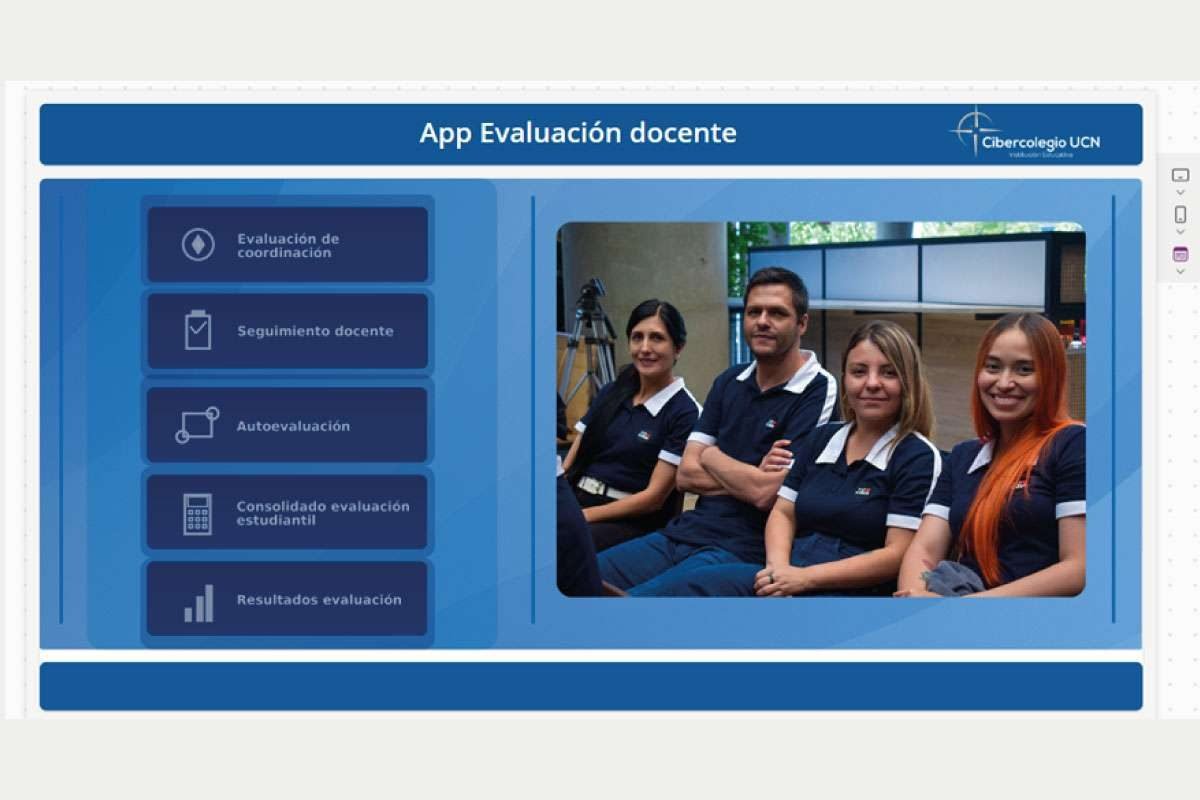Image resolution: width=1200 pixels, height=800 pixels.
Task: Click the calculator icon for Consolidado evaluación estudiantil
Action: click(x=196, y=512)
